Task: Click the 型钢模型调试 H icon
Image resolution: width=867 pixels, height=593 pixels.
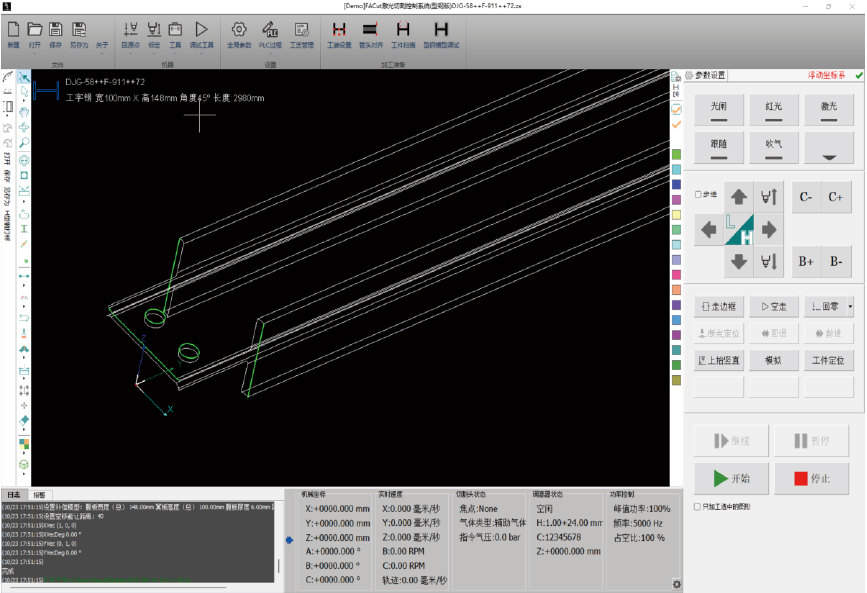Action: (x=441, y=29)
